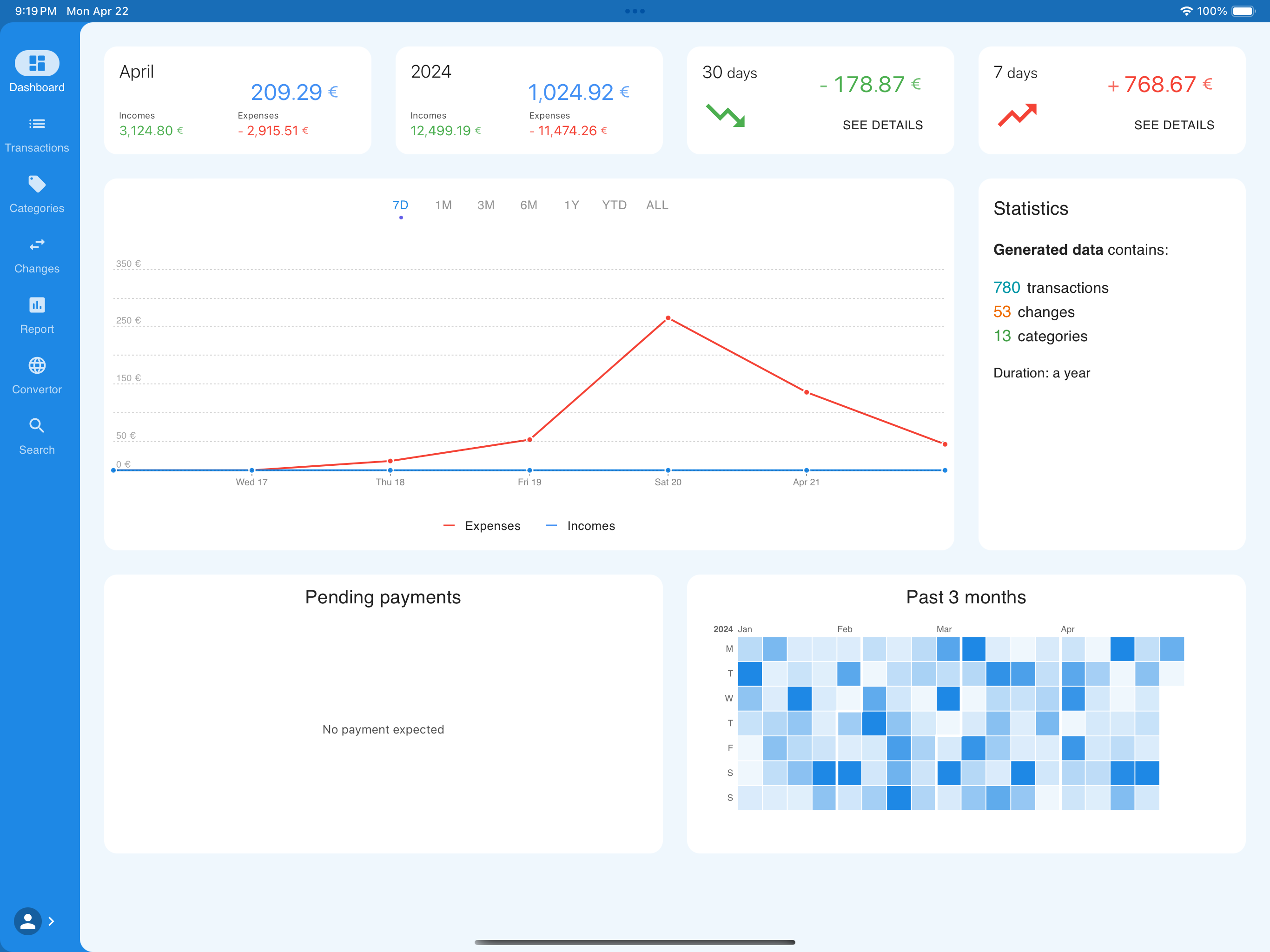Toggle Incomes series in chart legend
Screen dimensions: 1270x952
click(x=580, y=526)
